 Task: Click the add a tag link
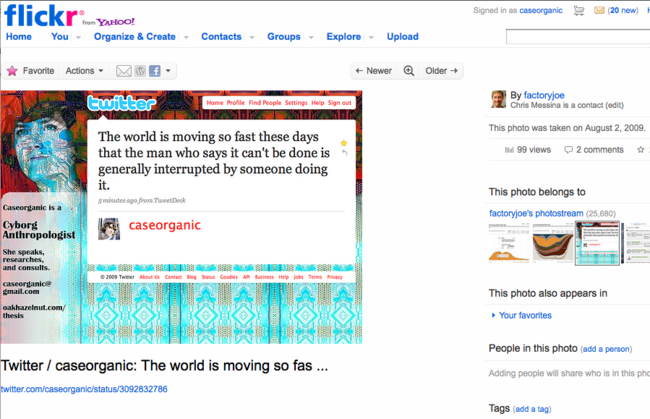(x=532, y=409)
